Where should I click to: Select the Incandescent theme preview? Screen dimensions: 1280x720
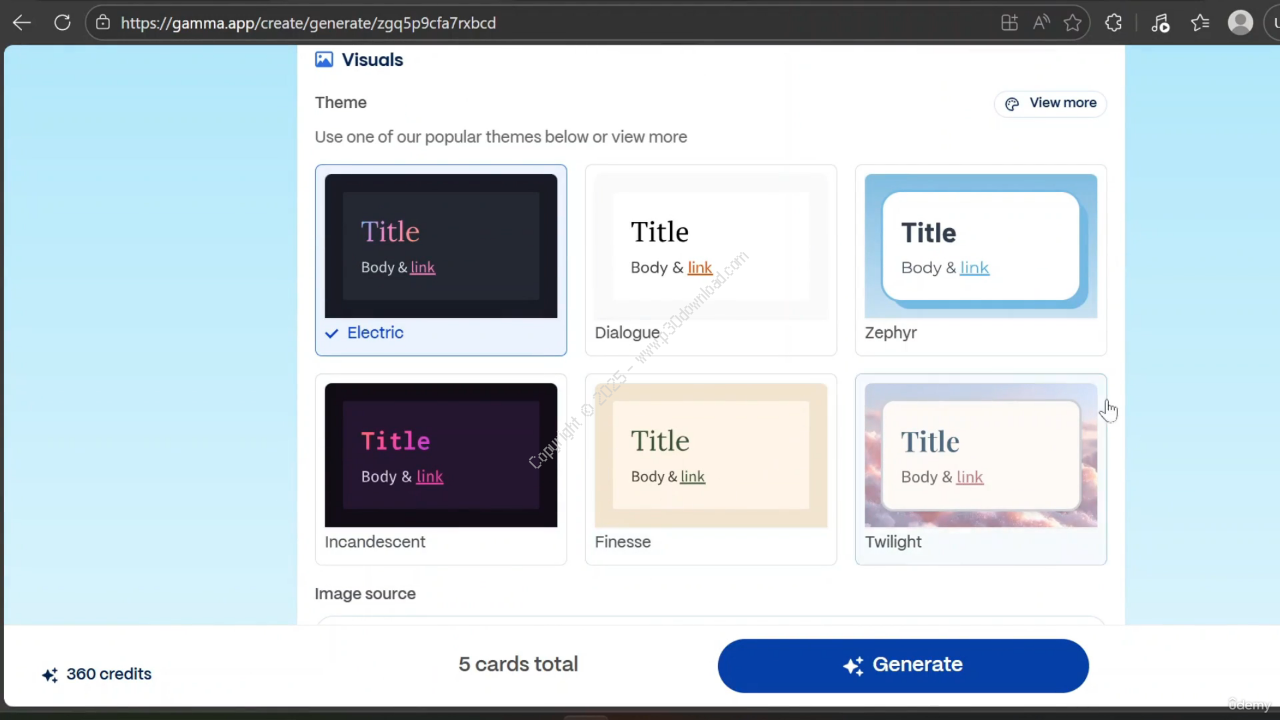[x=440, y=468]
